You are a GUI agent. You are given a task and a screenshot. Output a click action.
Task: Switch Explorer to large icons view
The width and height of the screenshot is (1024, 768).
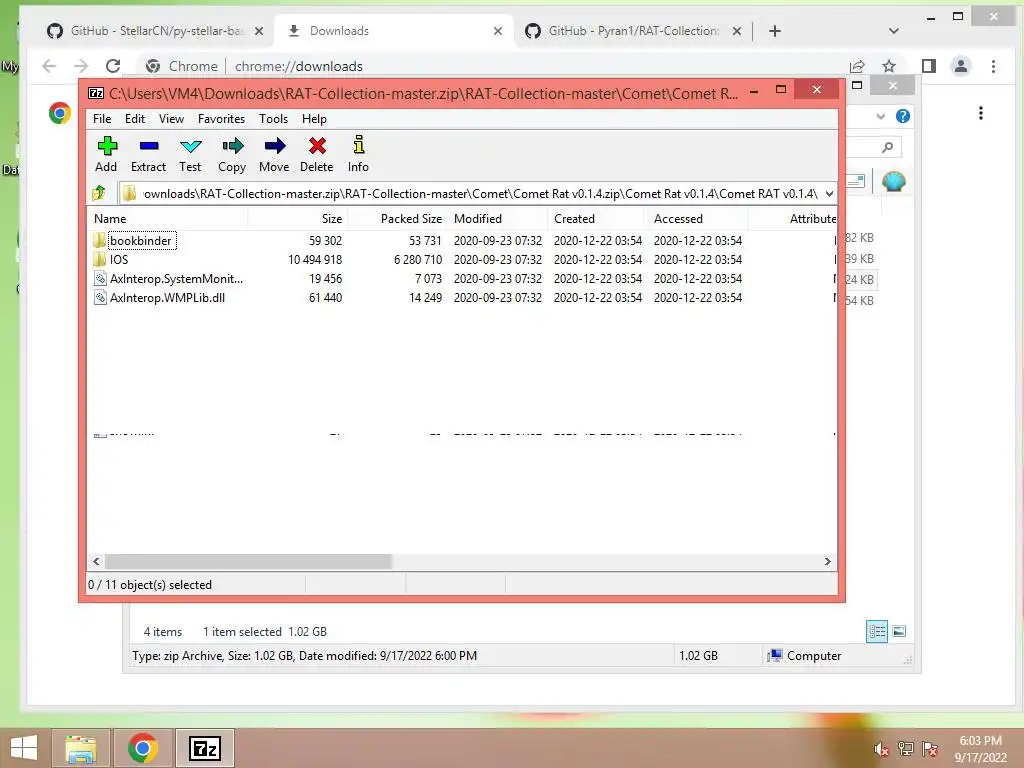click(x=899, y=632)
